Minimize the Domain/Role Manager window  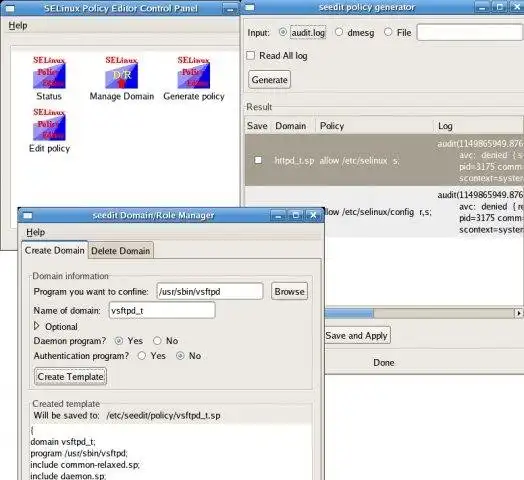tap(278, 216)
